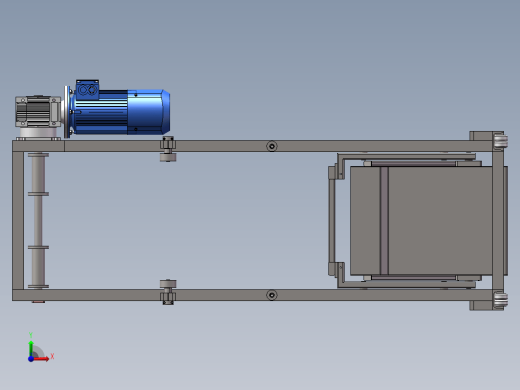Select the vertical strip across the carriage box

(x=384, y=221)
